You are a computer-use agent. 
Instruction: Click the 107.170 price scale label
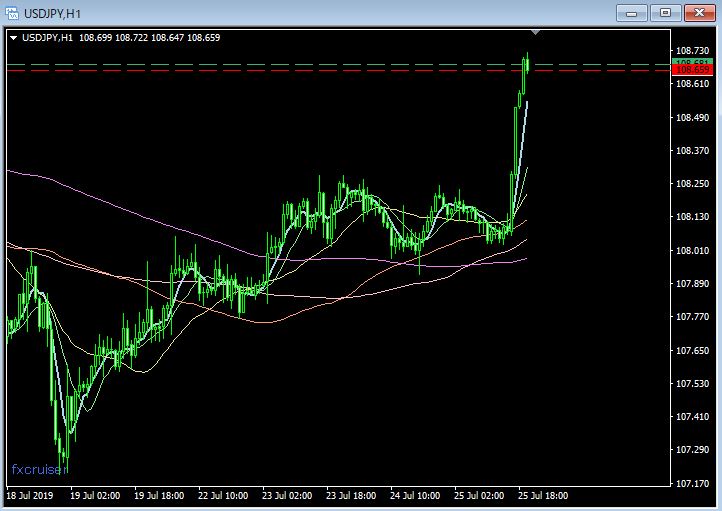tap(692, 483)
